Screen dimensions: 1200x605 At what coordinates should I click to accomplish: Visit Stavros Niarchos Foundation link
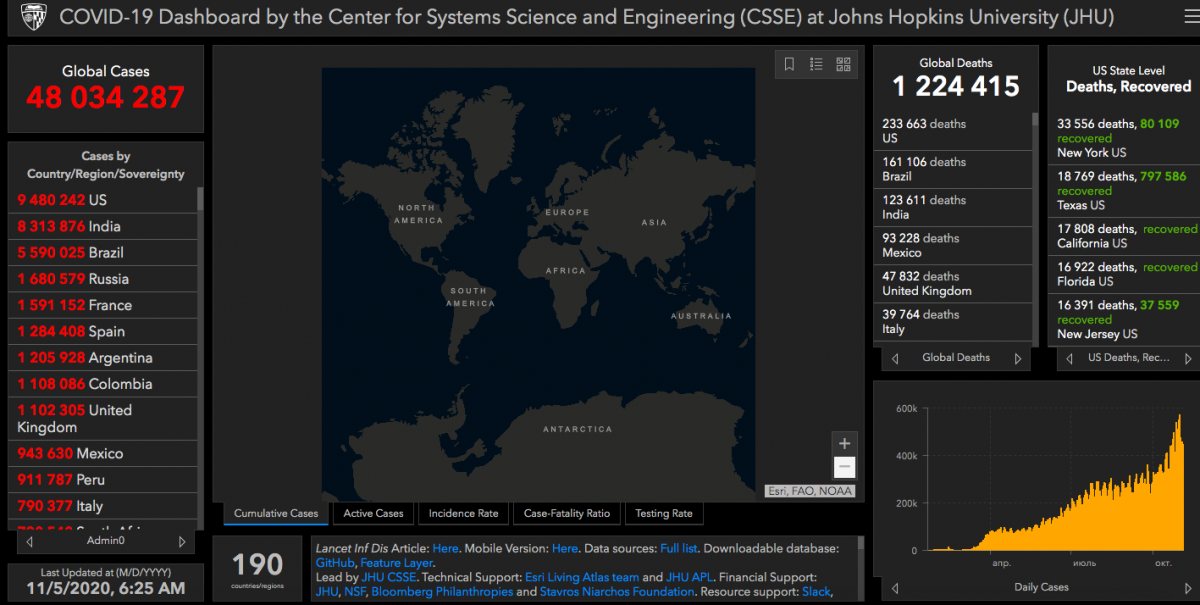[x=617, y=592]
